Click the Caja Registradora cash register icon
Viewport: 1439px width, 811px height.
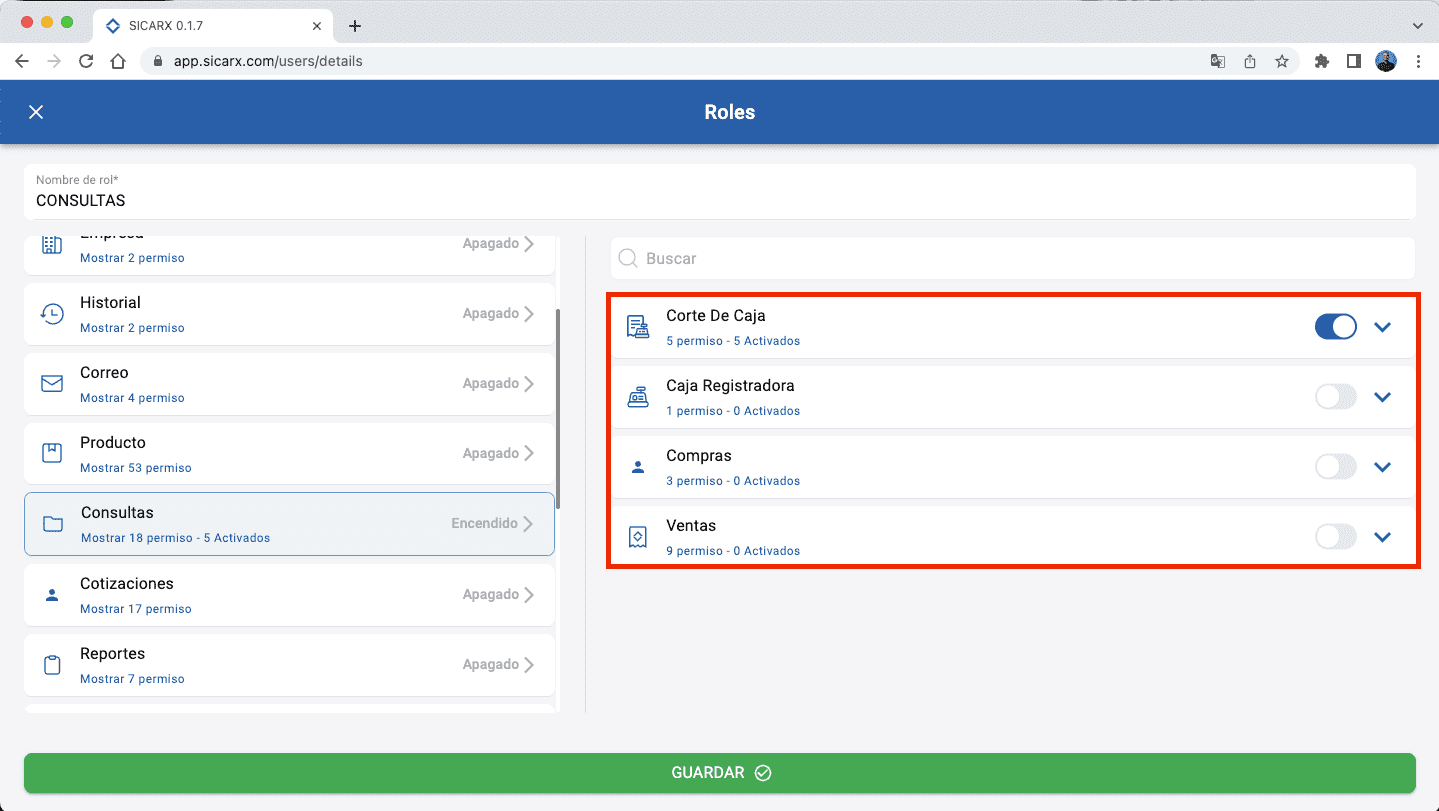(x=637, y=397)
